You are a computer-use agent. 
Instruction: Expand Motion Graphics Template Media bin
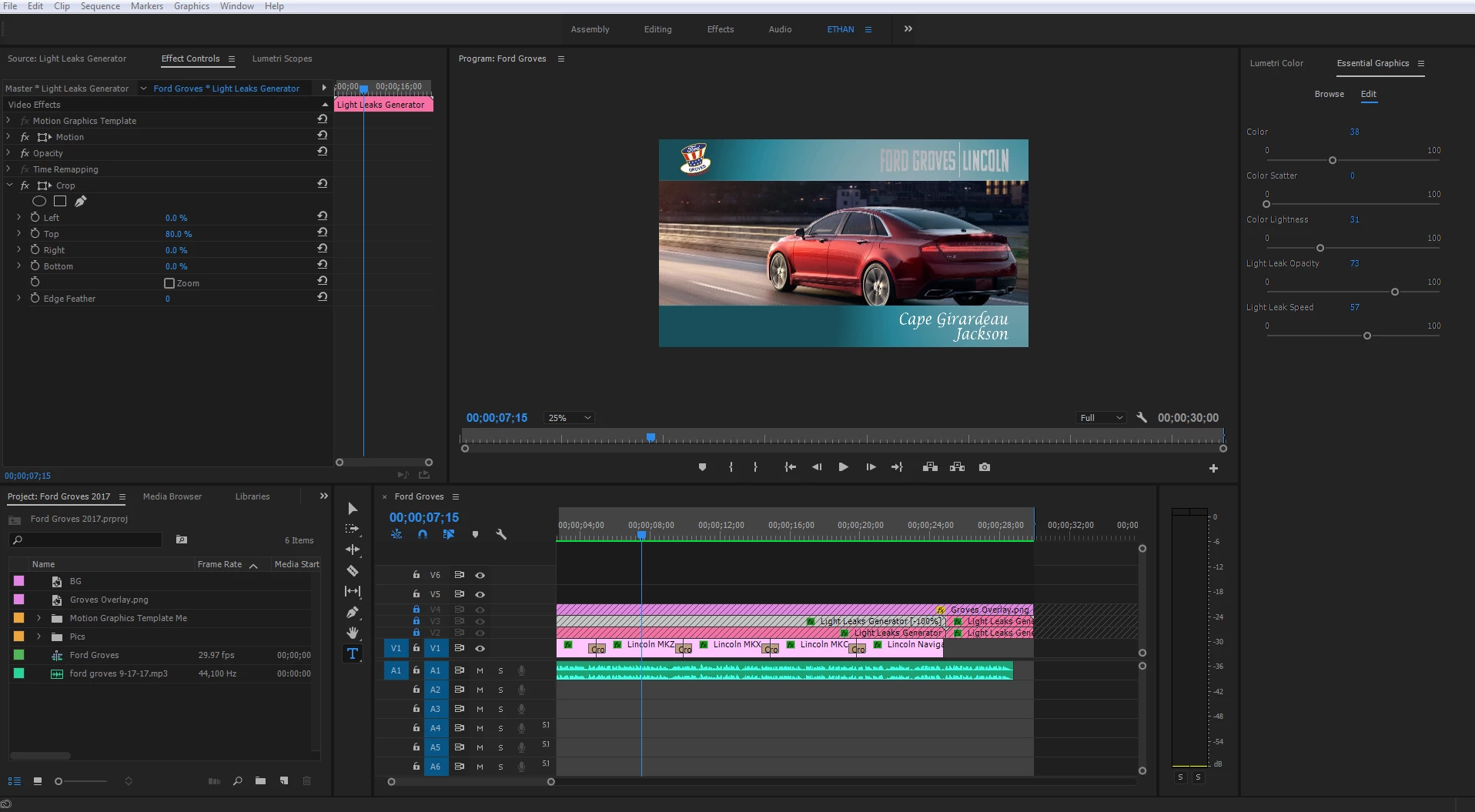pyautogui.click(x=38, y=617)
